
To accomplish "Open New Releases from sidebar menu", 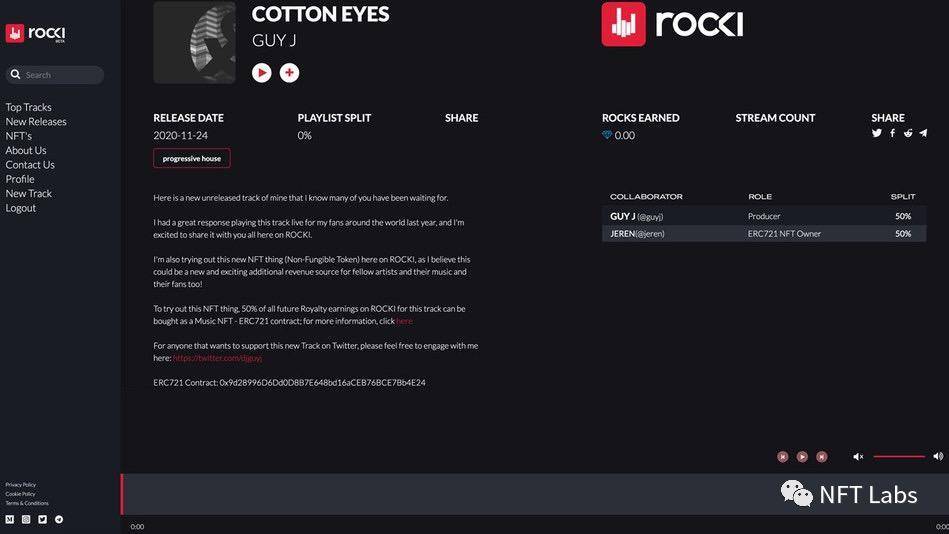I will click(x=36, y=122).
